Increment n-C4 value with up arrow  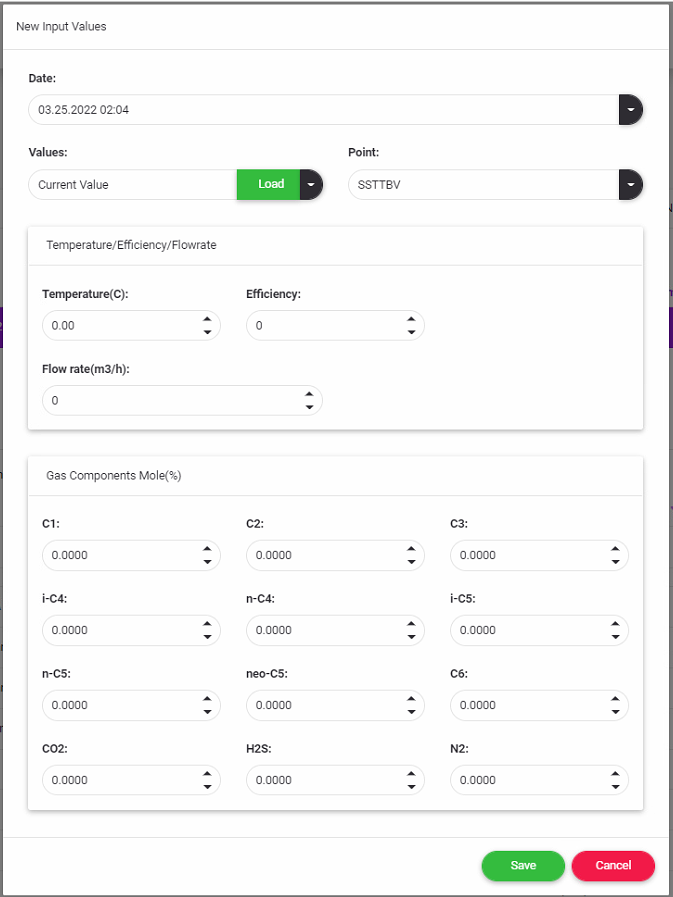pos(411,624)
